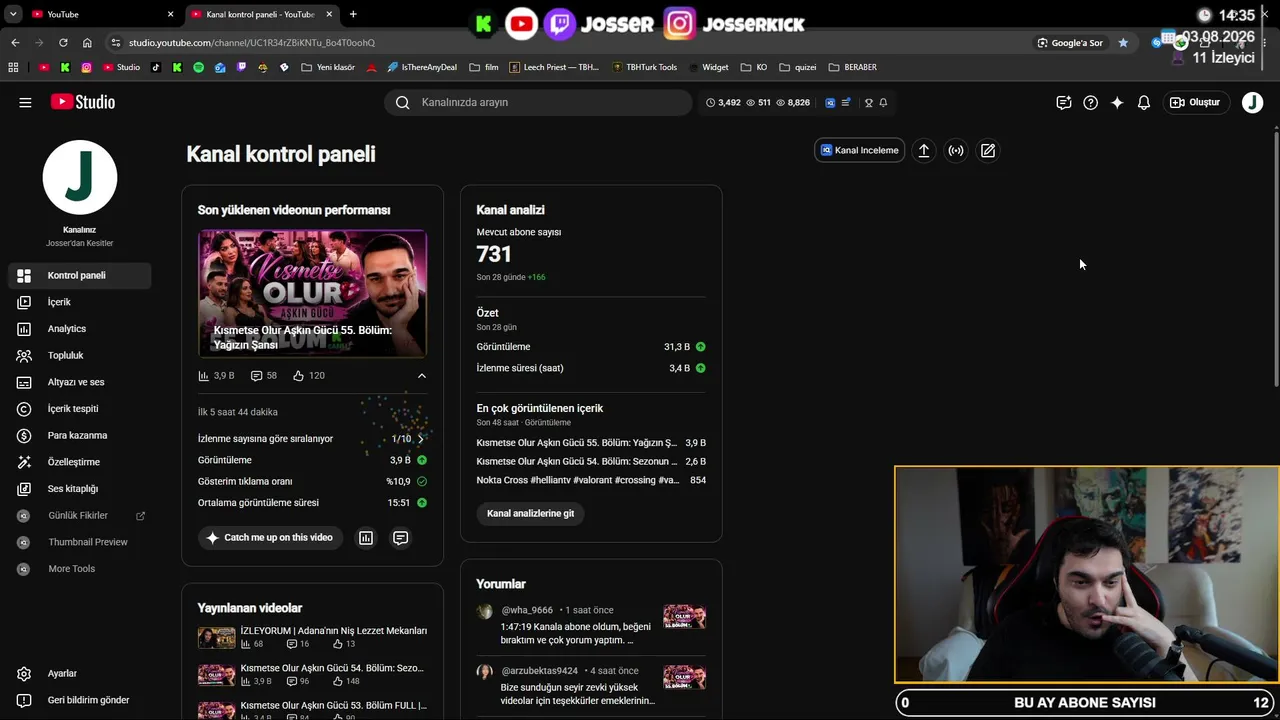
Task: Open the BERABER bookmark folder
Action: 853,67
